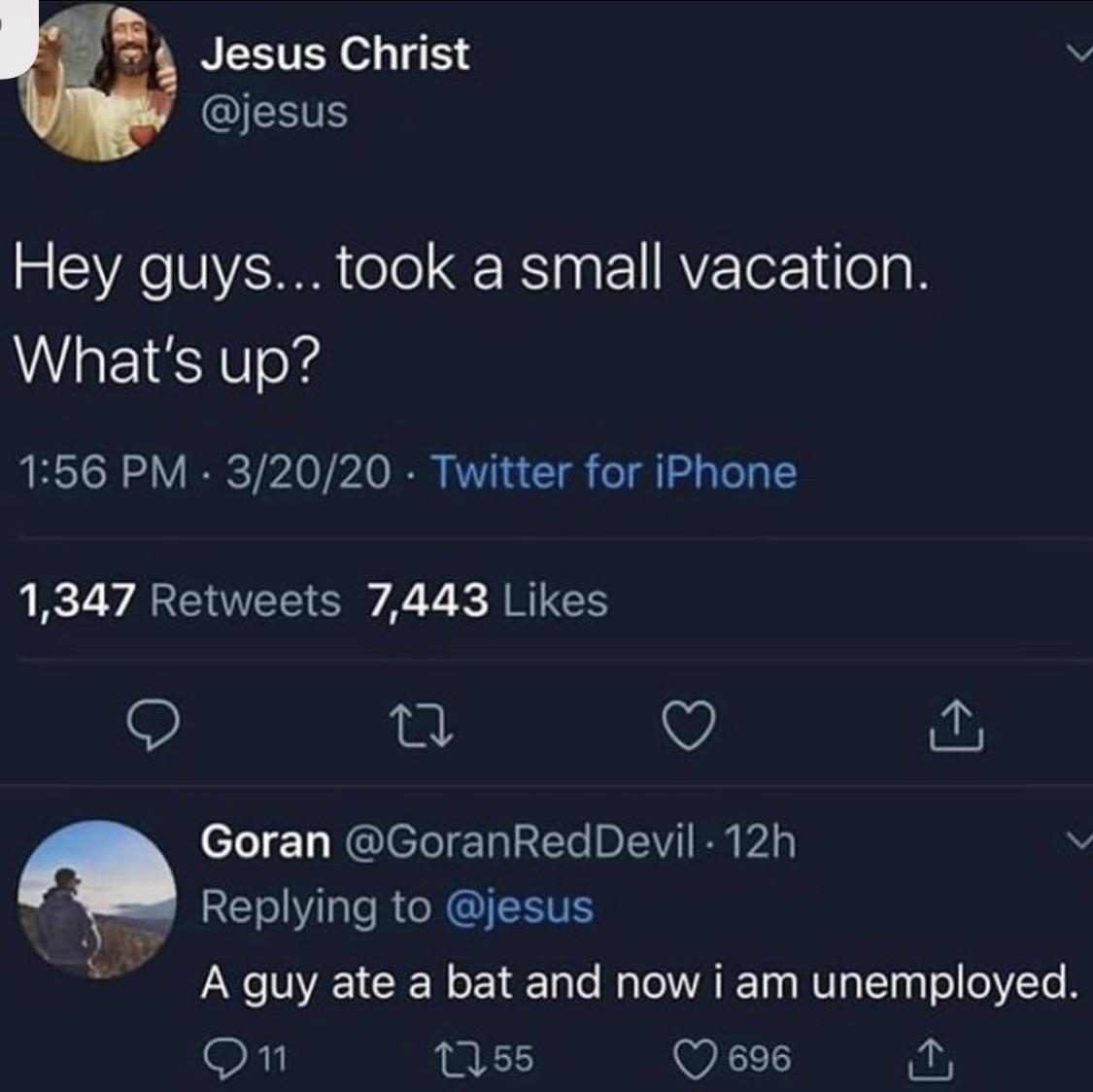Click the @jesus handle under the author name
This screenshot has height=1092, width=1093.
(x=273, y=113)
